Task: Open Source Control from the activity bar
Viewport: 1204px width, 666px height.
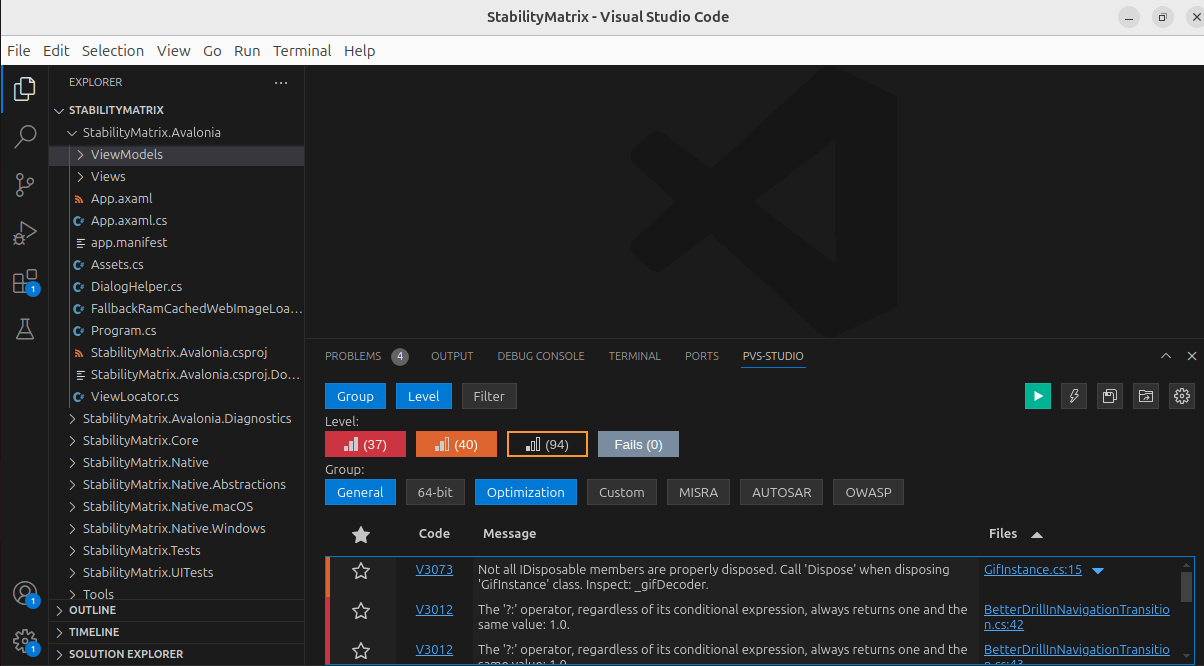Action: pos(25,184)
